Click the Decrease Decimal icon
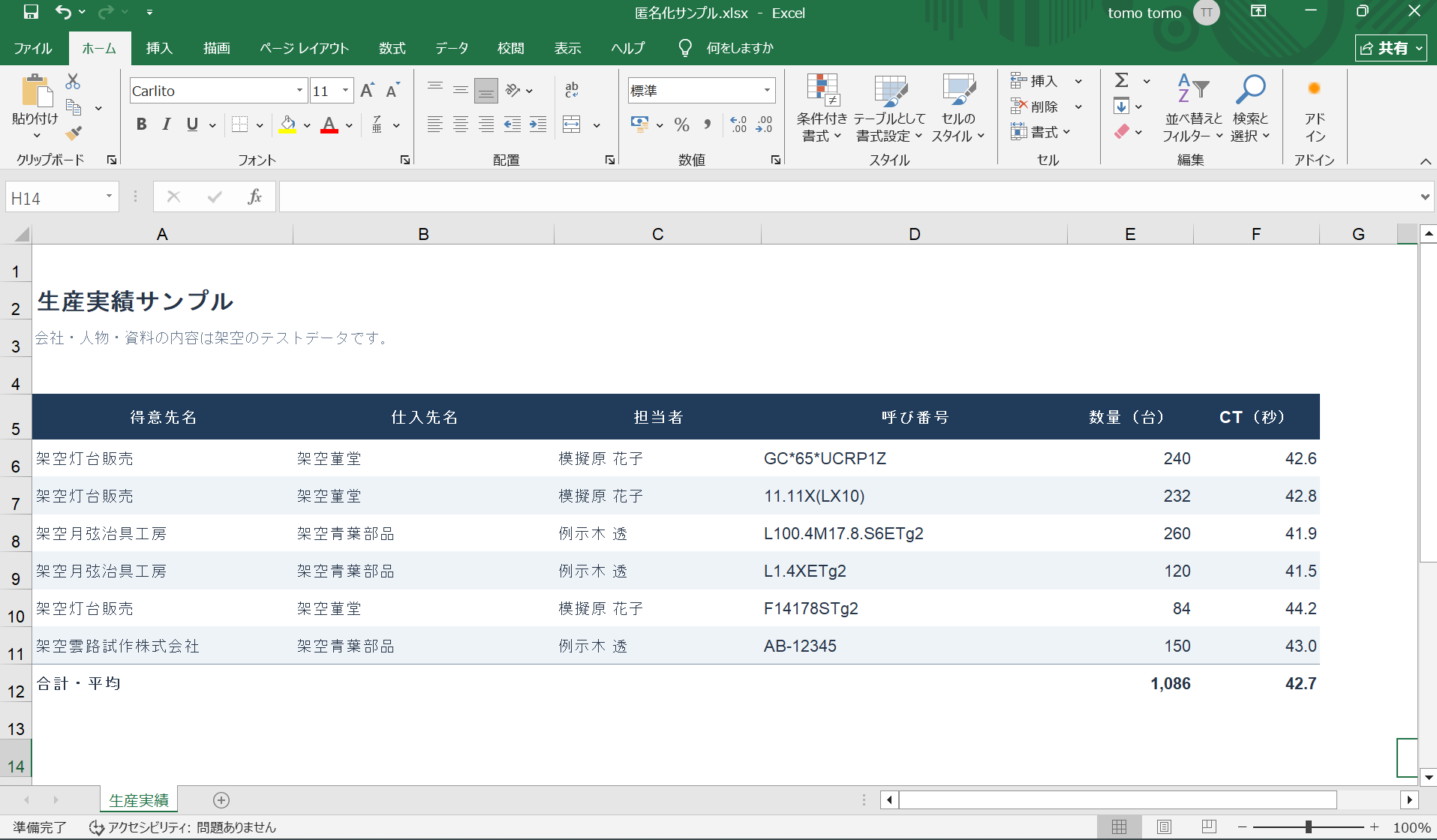Viewport: 1437px width, 840px height. (764, 124)
